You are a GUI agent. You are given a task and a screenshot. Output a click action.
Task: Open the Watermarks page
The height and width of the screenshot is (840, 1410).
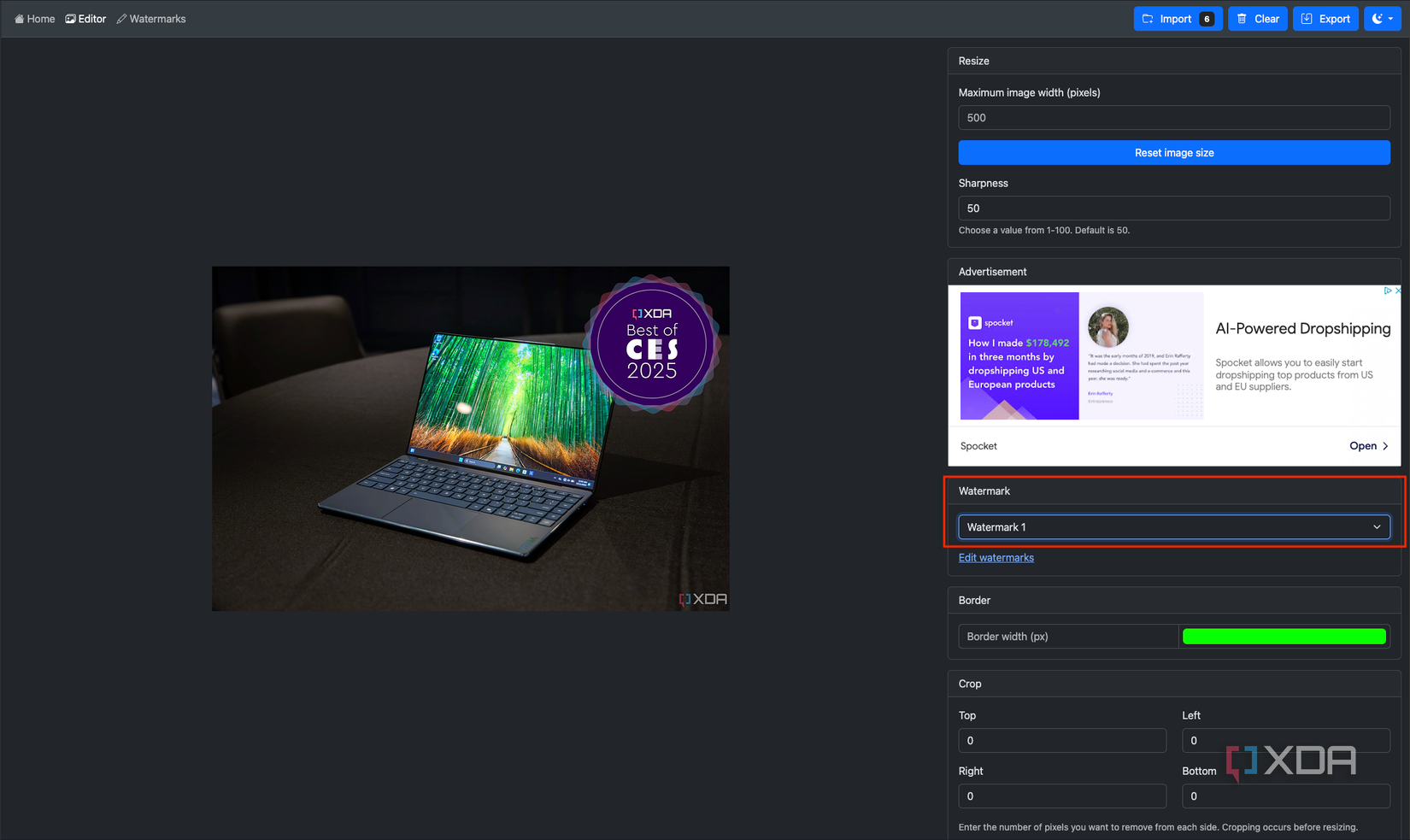(151, 19)
